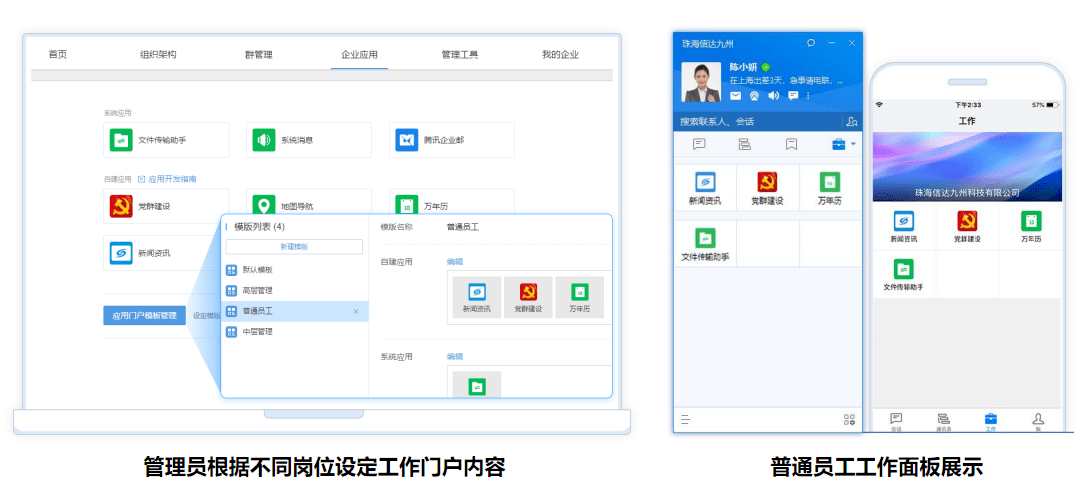1091x486 pixels.
Task: Click the green online status badge beside 陈小妍
Action: click(x=765, y=67)
